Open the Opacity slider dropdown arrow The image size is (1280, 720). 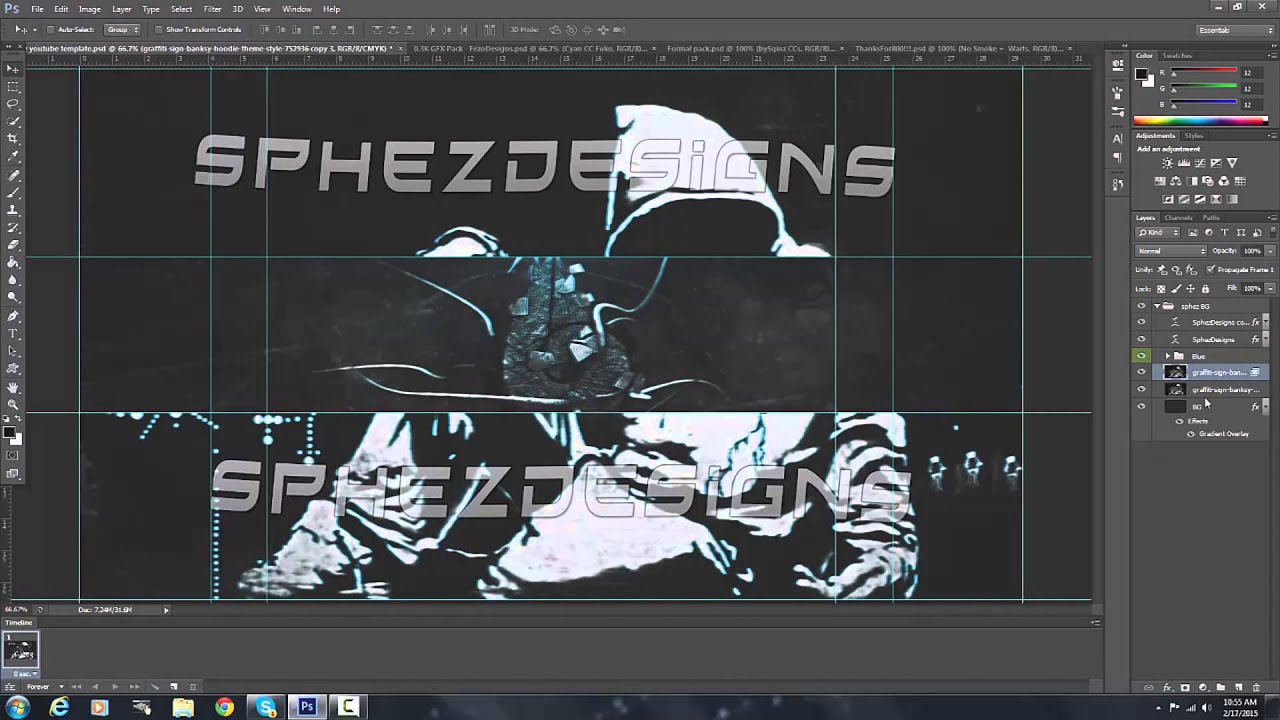pos(1270,251)
